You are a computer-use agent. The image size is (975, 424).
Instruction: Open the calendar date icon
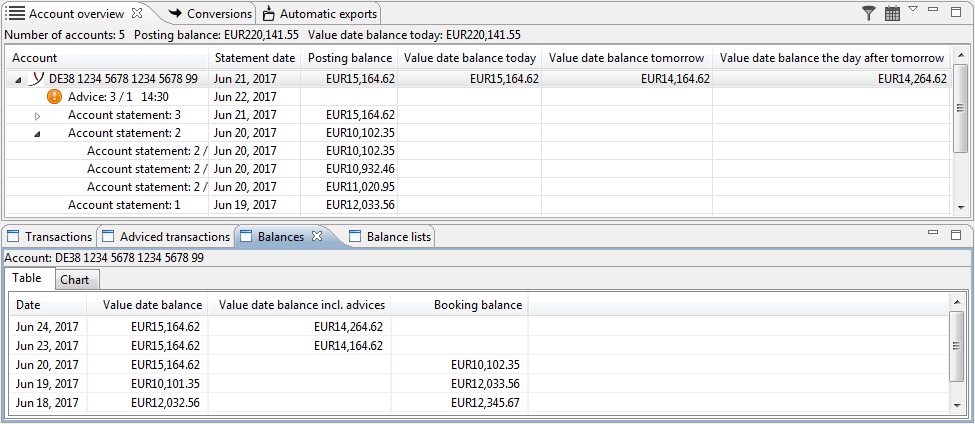(x=892, y=13)
